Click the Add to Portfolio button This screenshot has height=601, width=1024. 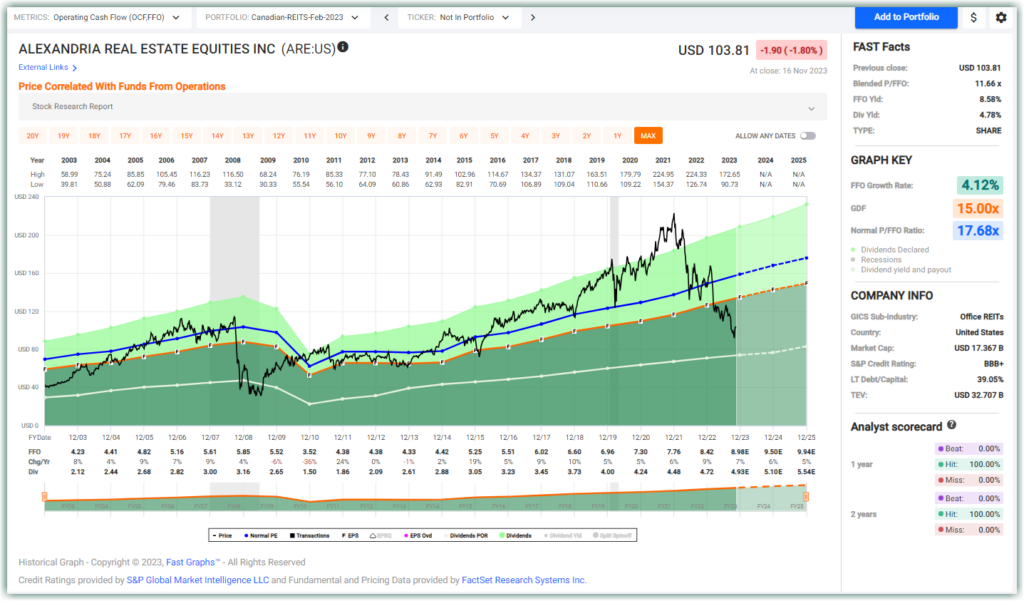coord(904,17)
